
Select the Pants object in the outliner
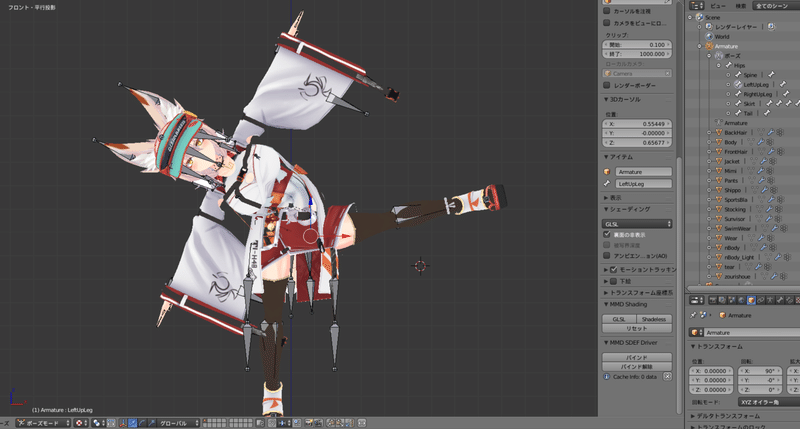(731, 181)
